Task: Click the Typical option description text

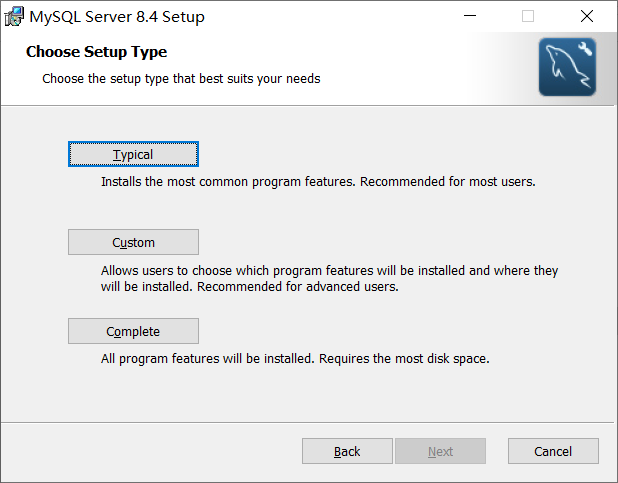Action: point(318,183)
